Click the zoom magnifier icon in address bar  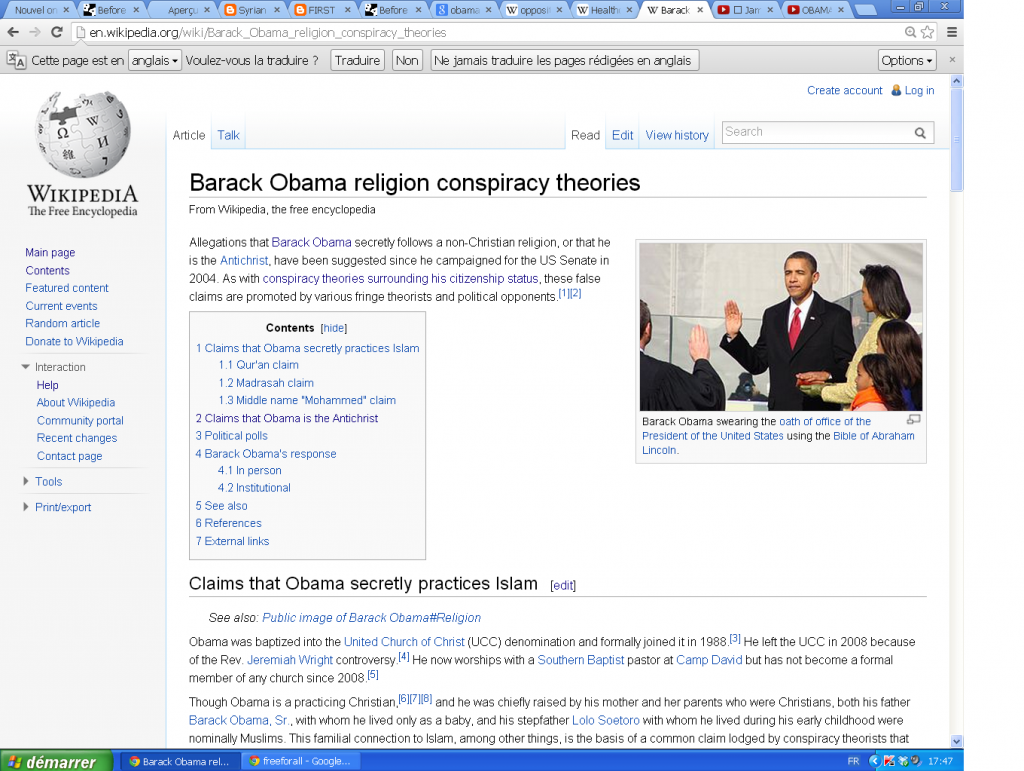point(910,32)
